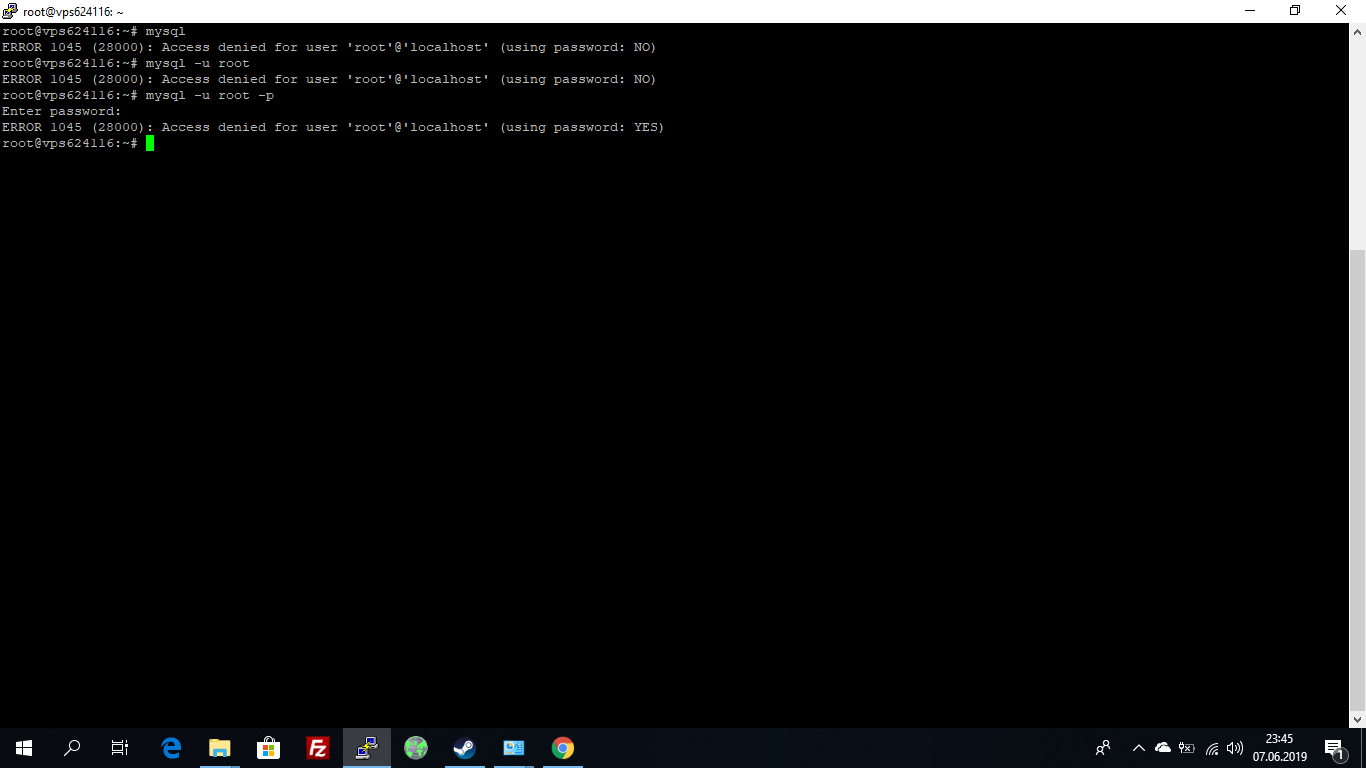Screen dimensions: 1366x768
Task: Open the Windows Start menu
Action: [x=24, y=748]
